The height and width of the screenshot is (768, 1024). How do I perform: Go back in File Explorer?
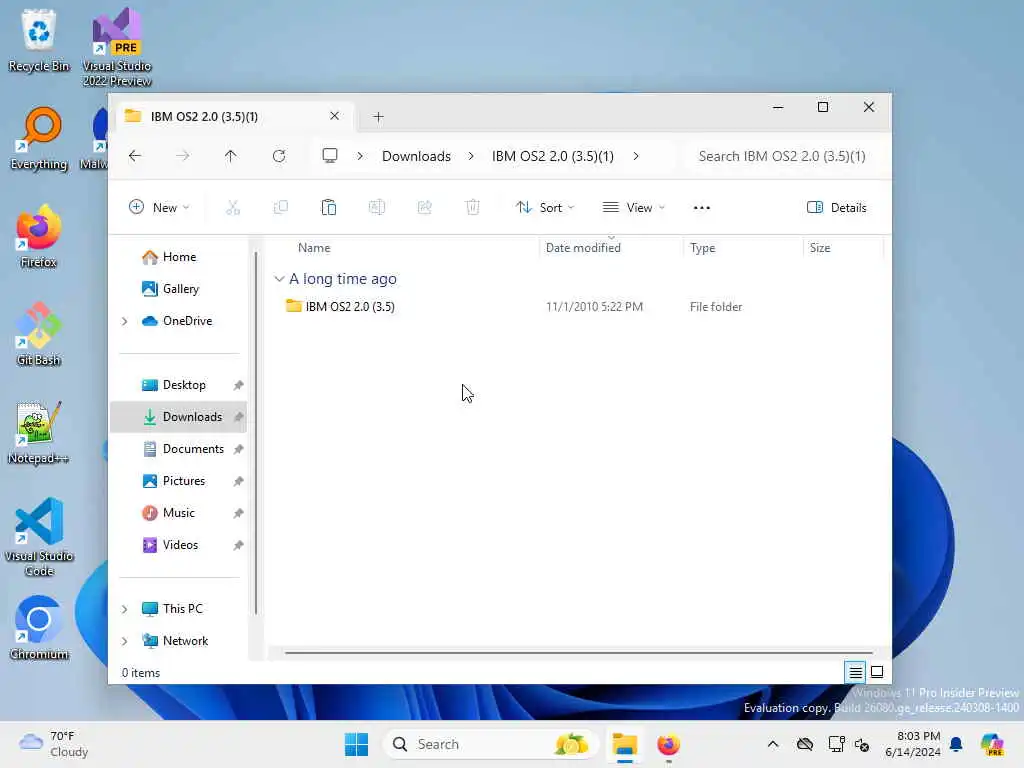click(x=135, y=156)
